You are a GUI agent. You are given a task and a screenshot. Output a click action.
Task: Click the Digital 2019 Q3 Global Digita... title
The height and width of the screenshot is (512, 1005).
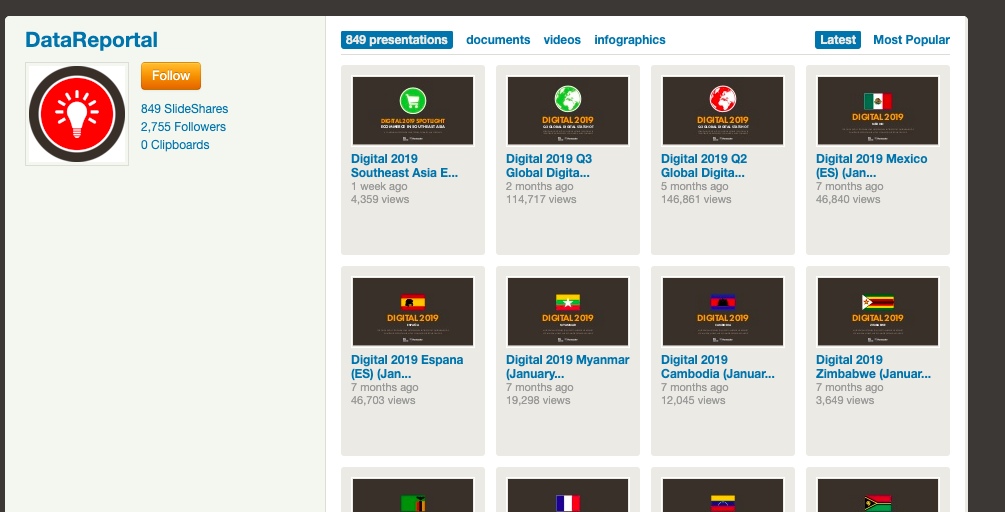pyautogui.click(x=549, y=165)
